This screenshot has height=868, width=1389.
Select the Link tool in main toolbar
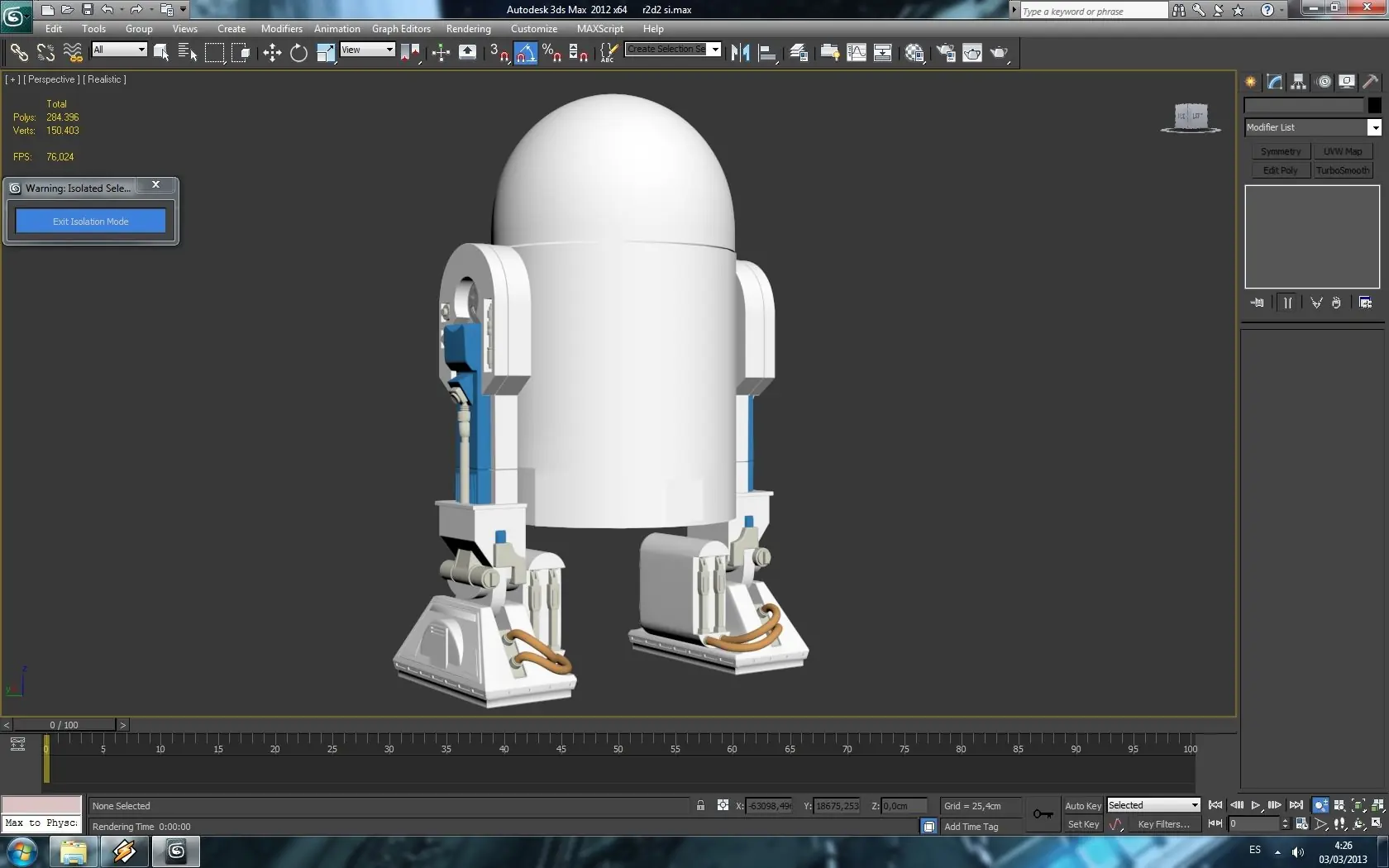(19, 53)
